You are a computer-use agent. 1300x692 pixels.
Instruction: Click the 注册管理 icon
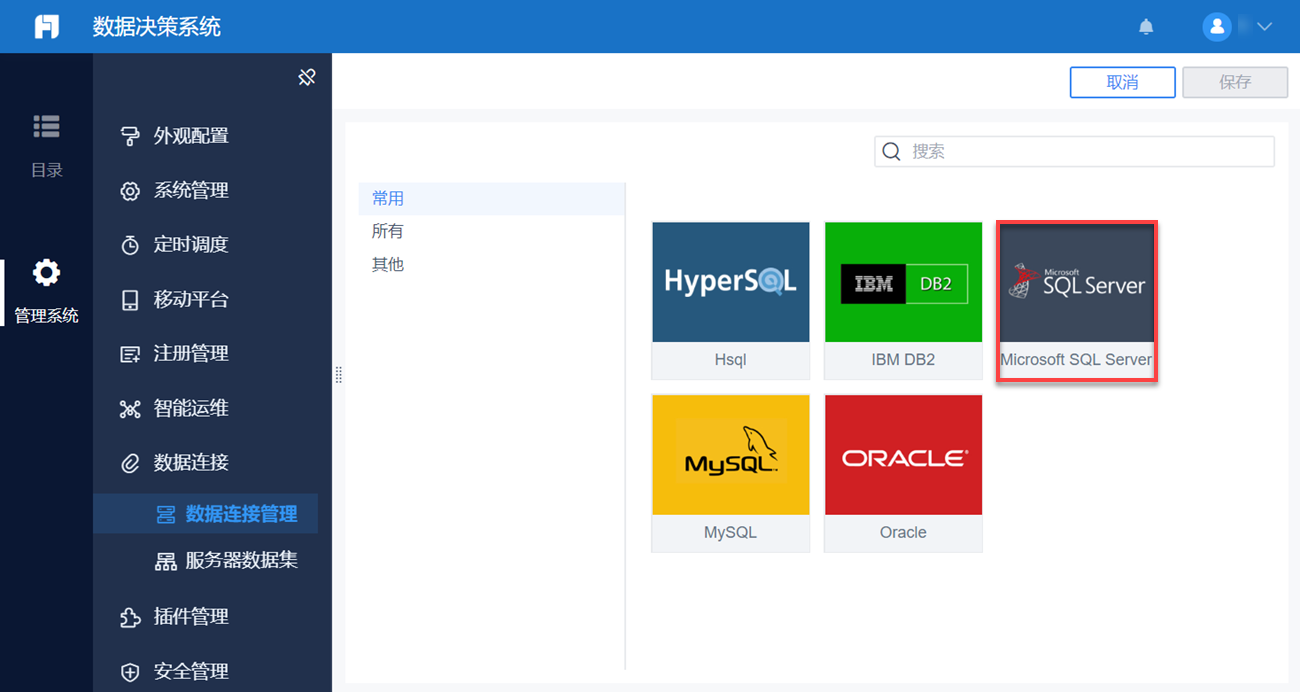point(130,354)
